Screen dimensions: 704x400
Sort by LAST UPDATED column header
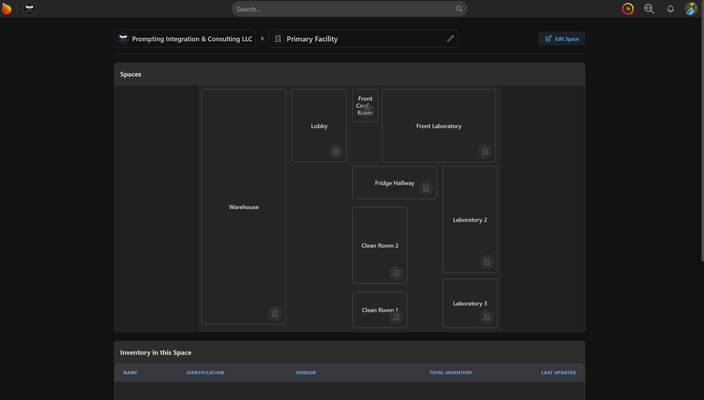coord(558,373)
